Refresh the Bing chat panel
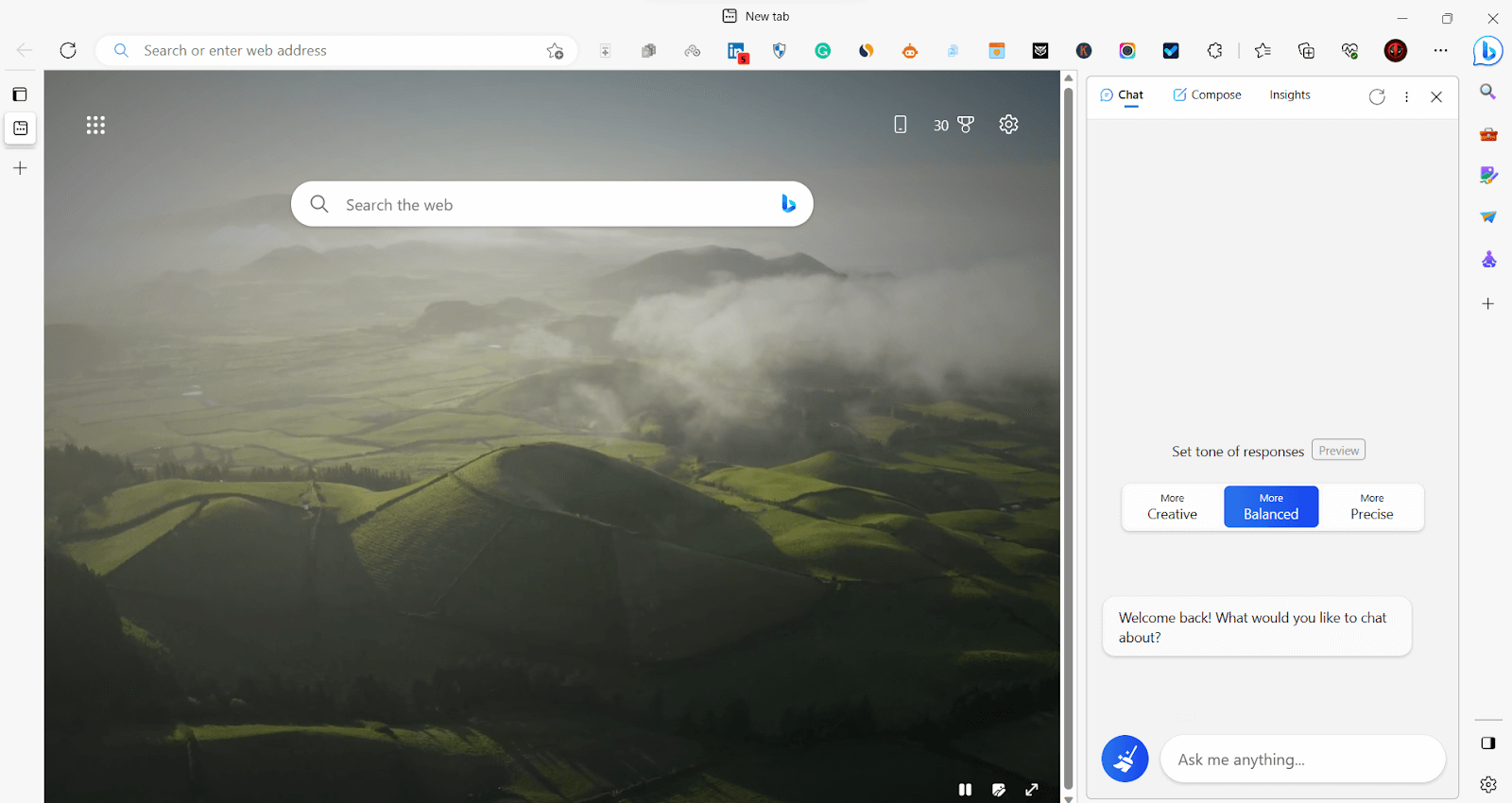The height and width of the screenshot is (803, 1512). (x=1377, y=96)
